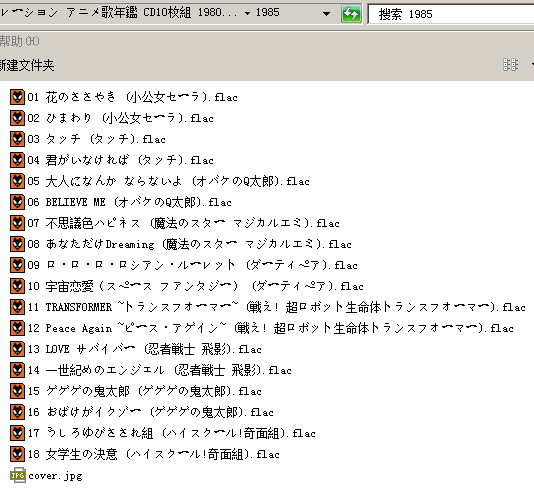
Task: Select the cover.jpg image file icon
Action: click(18, 475)
